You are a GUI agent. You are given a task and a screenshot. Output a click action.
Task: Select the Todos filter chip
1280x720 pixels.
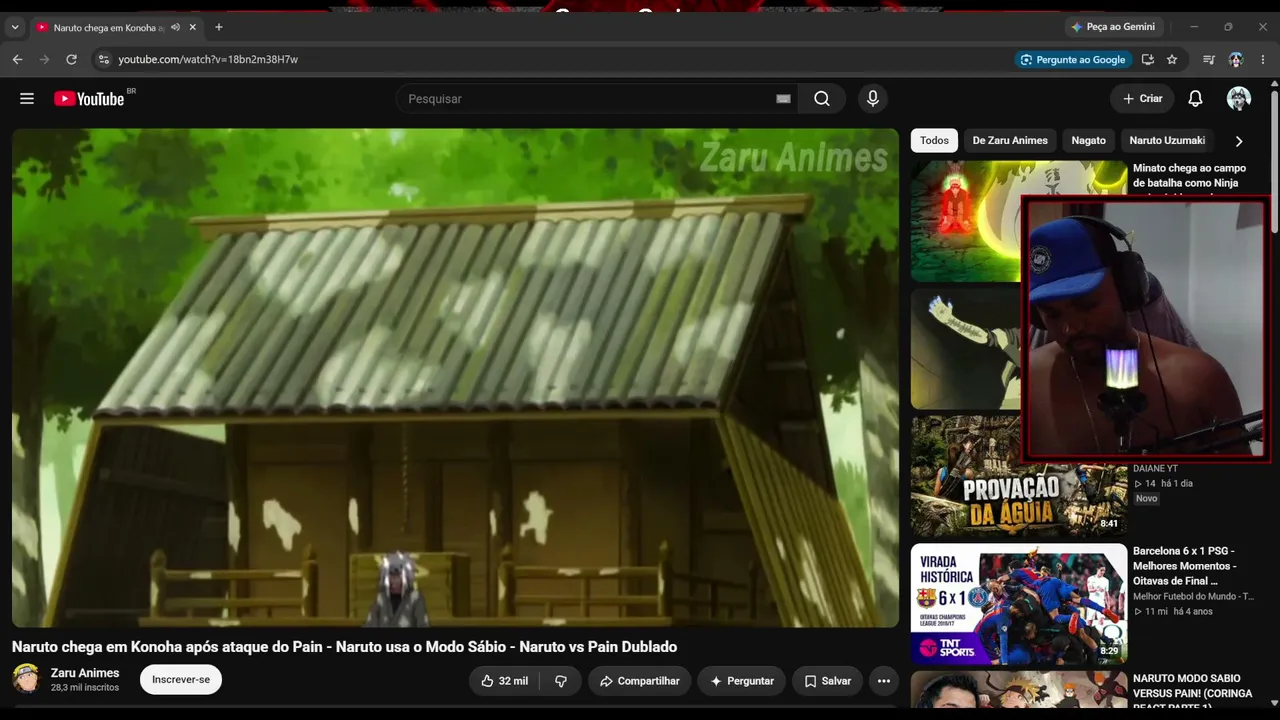pos(934,141)
